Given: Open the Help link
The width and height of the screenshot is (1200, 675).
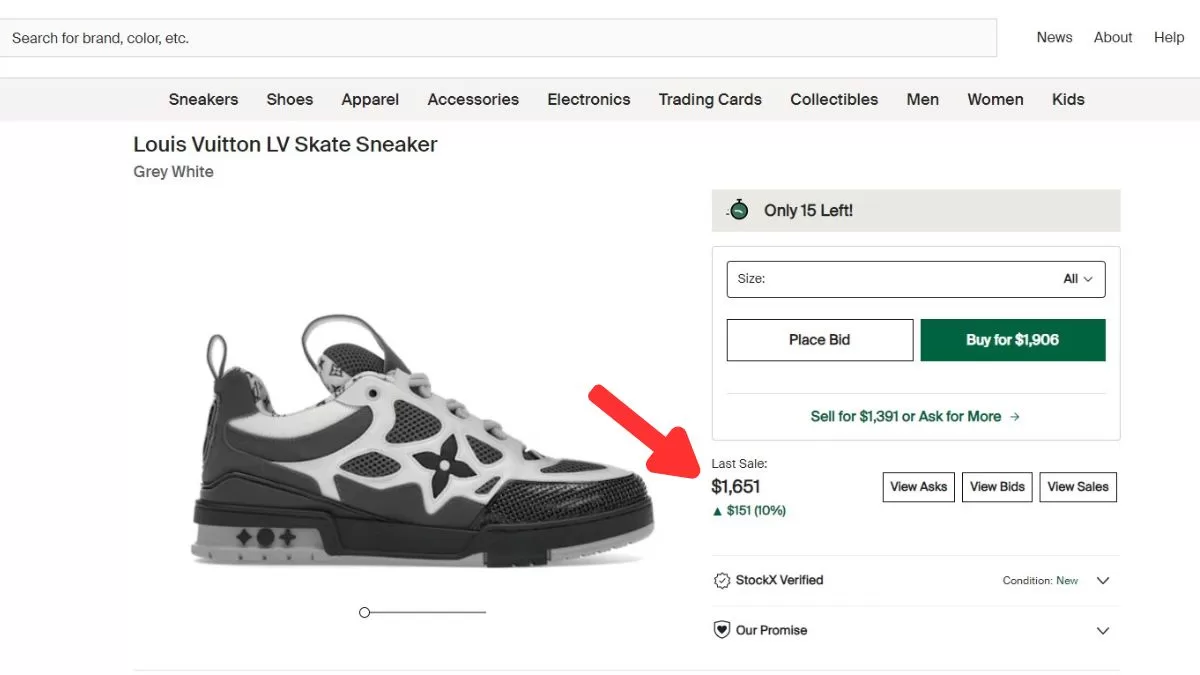Looking at the screenshot, I should (x=1169, y=37).
